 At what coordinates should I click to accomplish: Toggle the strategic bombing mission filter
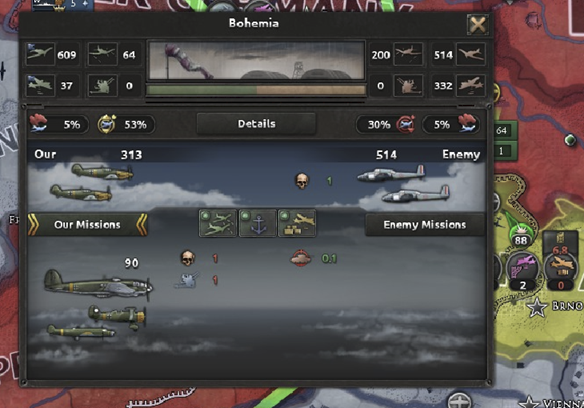[297, 223]
